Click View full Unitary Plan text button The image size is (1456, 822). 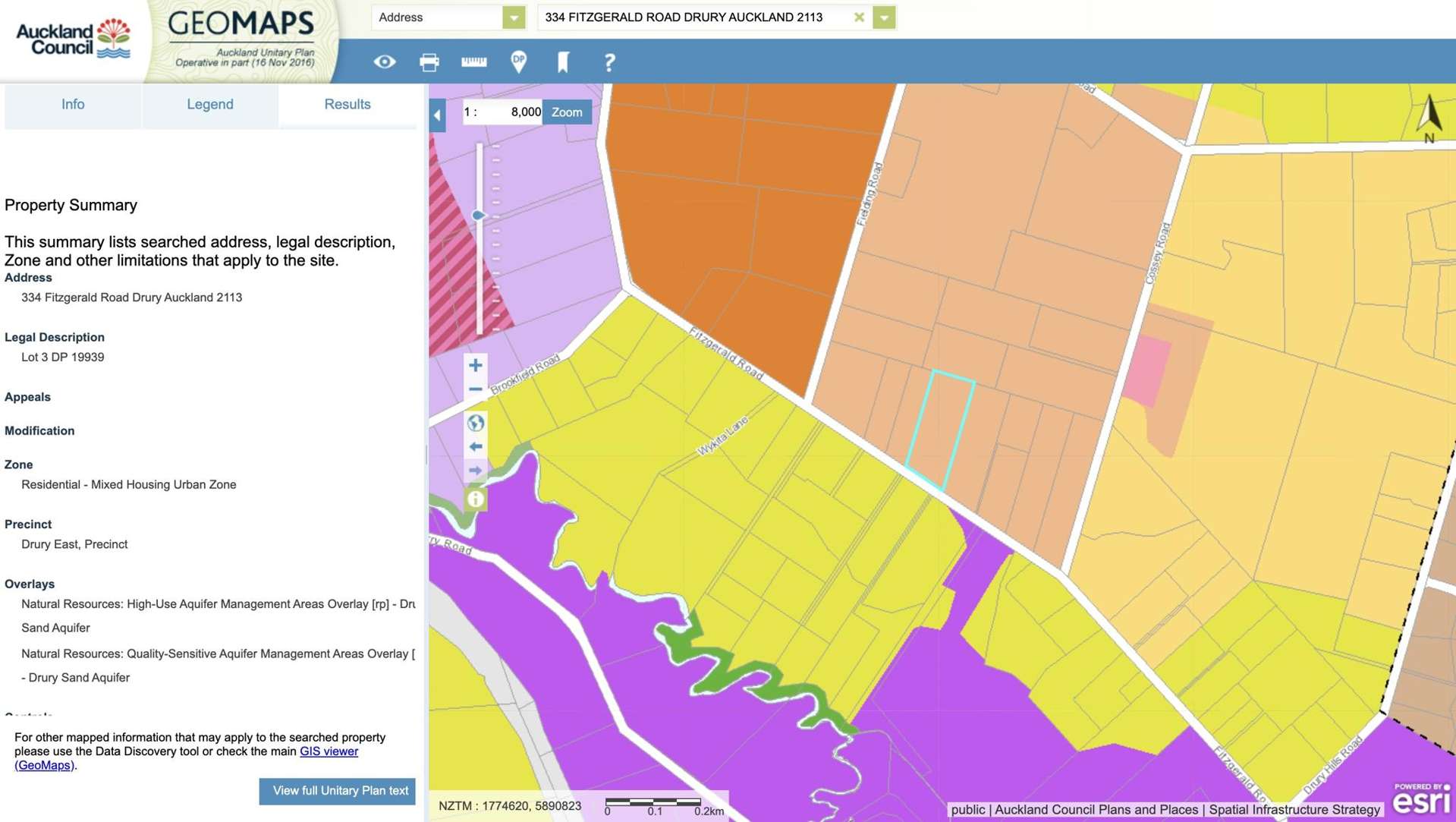coord(337,791)
